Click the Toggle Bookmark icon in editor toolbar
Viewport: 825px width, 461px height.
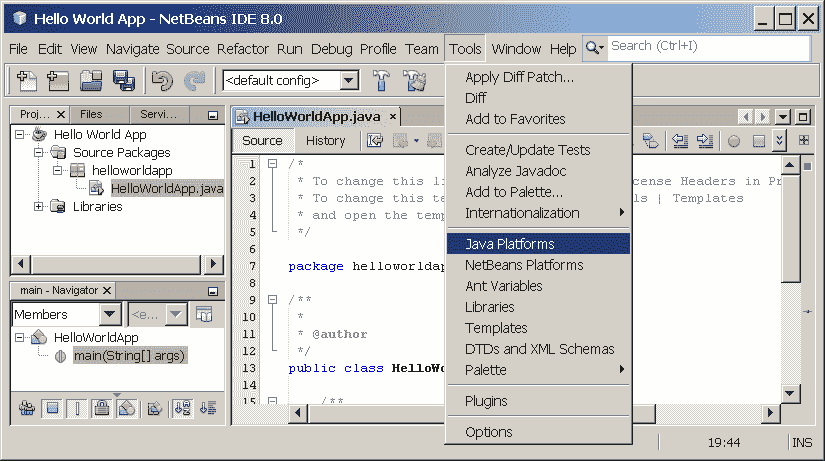click(x=651, y=141)
